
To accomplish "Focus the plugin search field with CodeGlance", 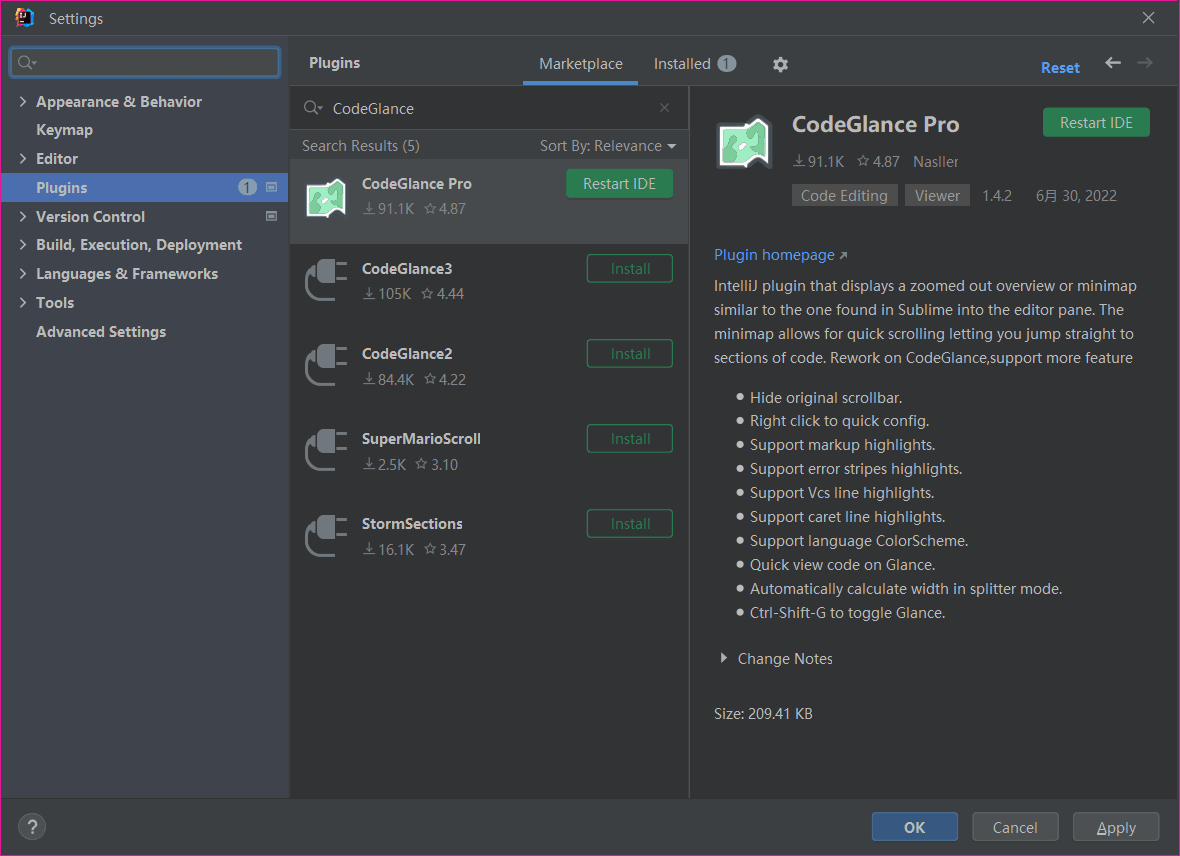I will [489, 108].
